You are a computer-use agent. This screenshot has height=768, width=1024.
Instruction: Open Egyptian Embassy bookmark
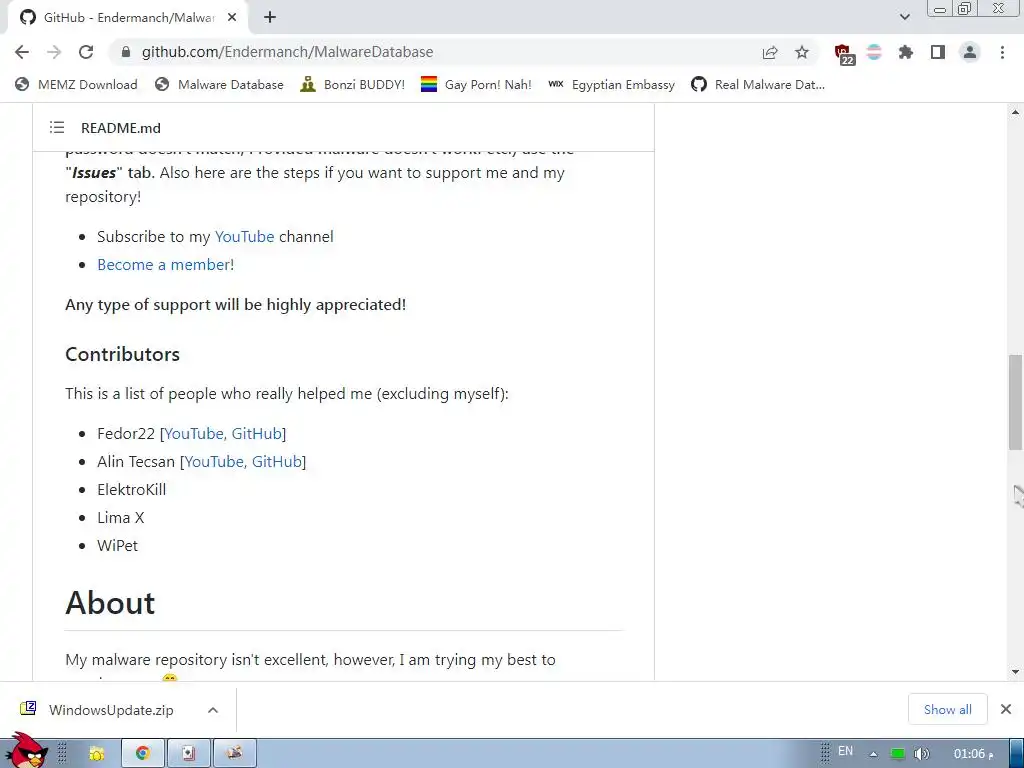[611, 84]
